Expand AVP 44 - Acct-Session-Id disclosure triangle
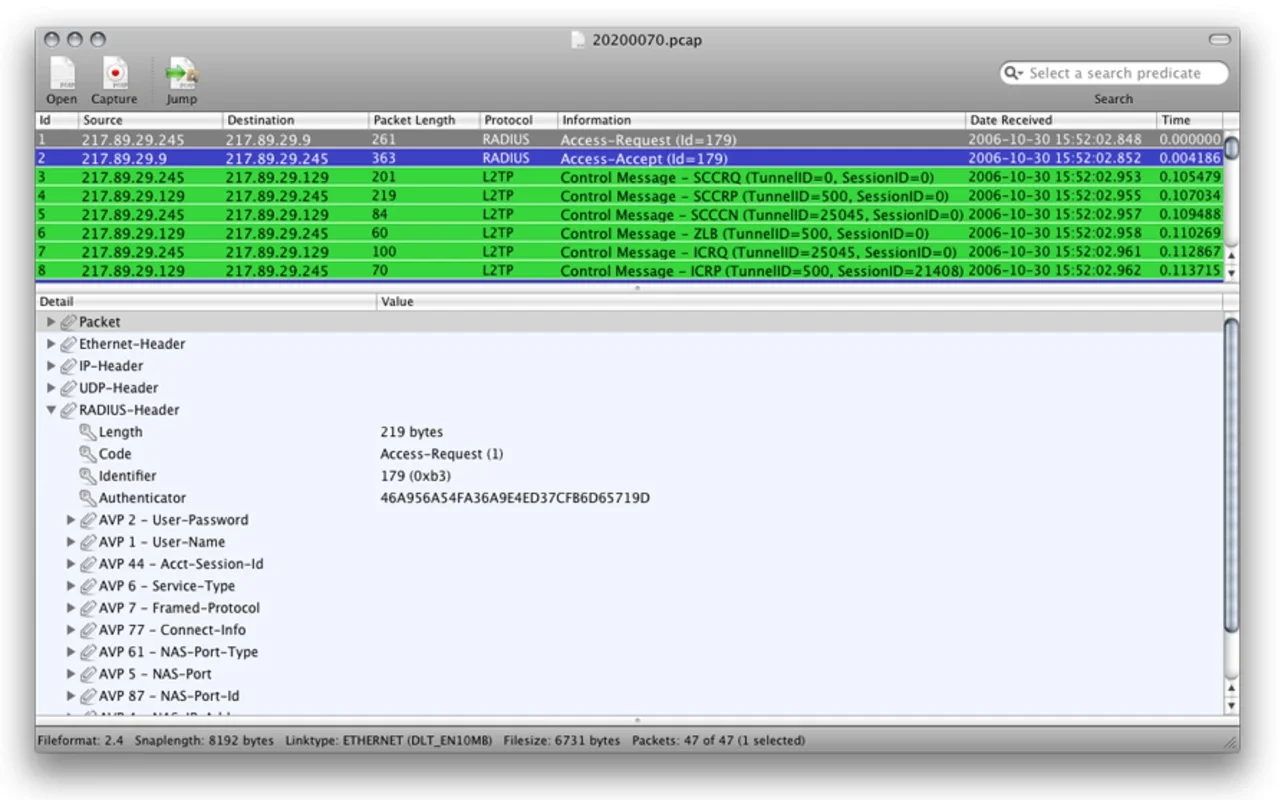 [71, 564]
